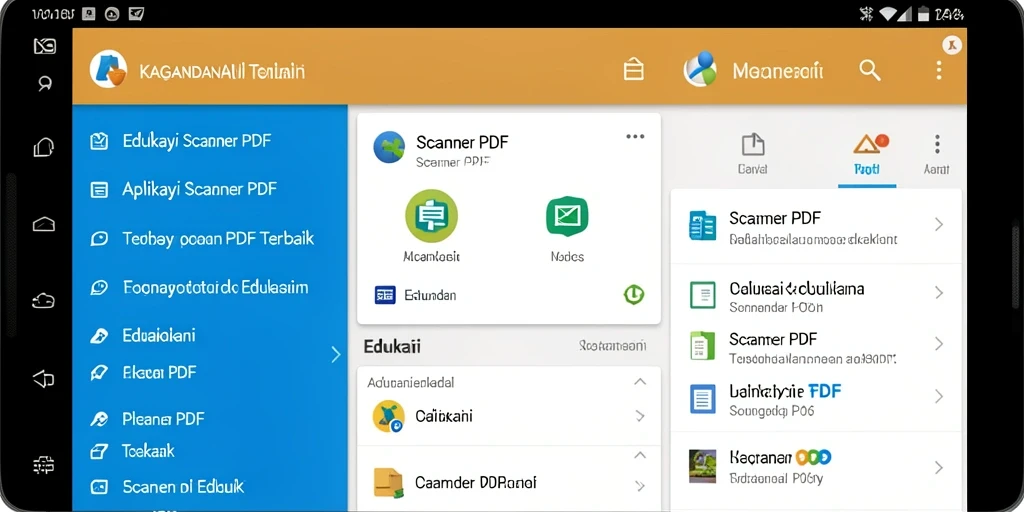Screen dimensions: 1024x512
Task: Click the icon beside Teokaik
Action: 99,451
